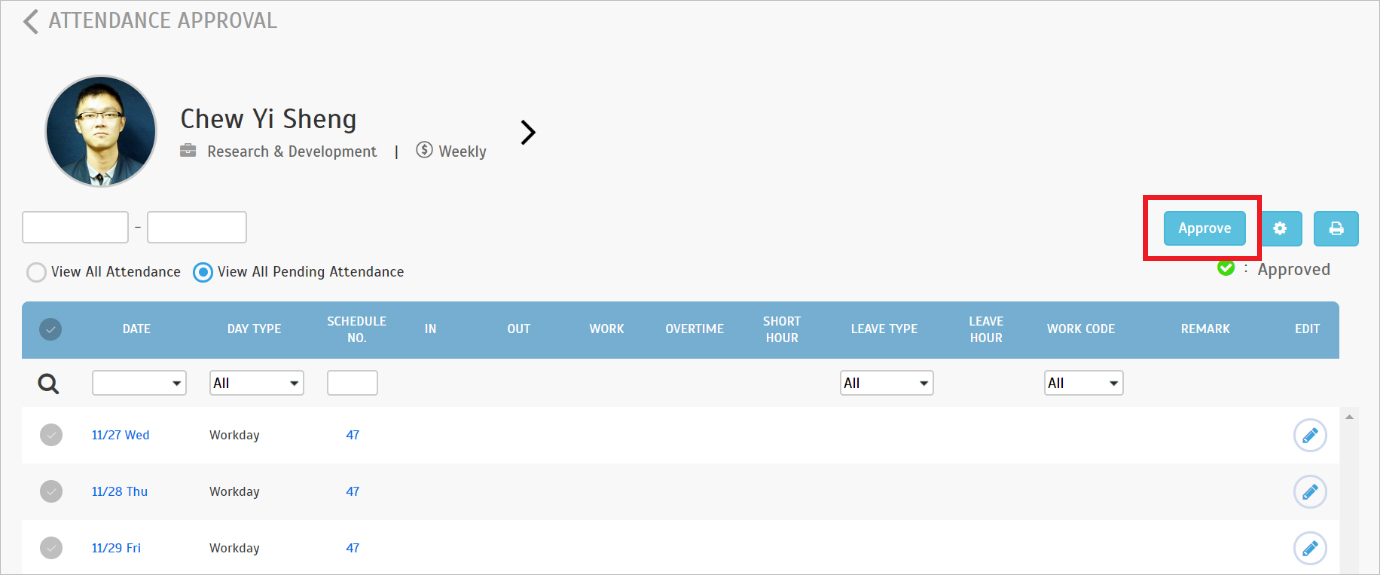Toggle select-all checkbox in table header

50,329
